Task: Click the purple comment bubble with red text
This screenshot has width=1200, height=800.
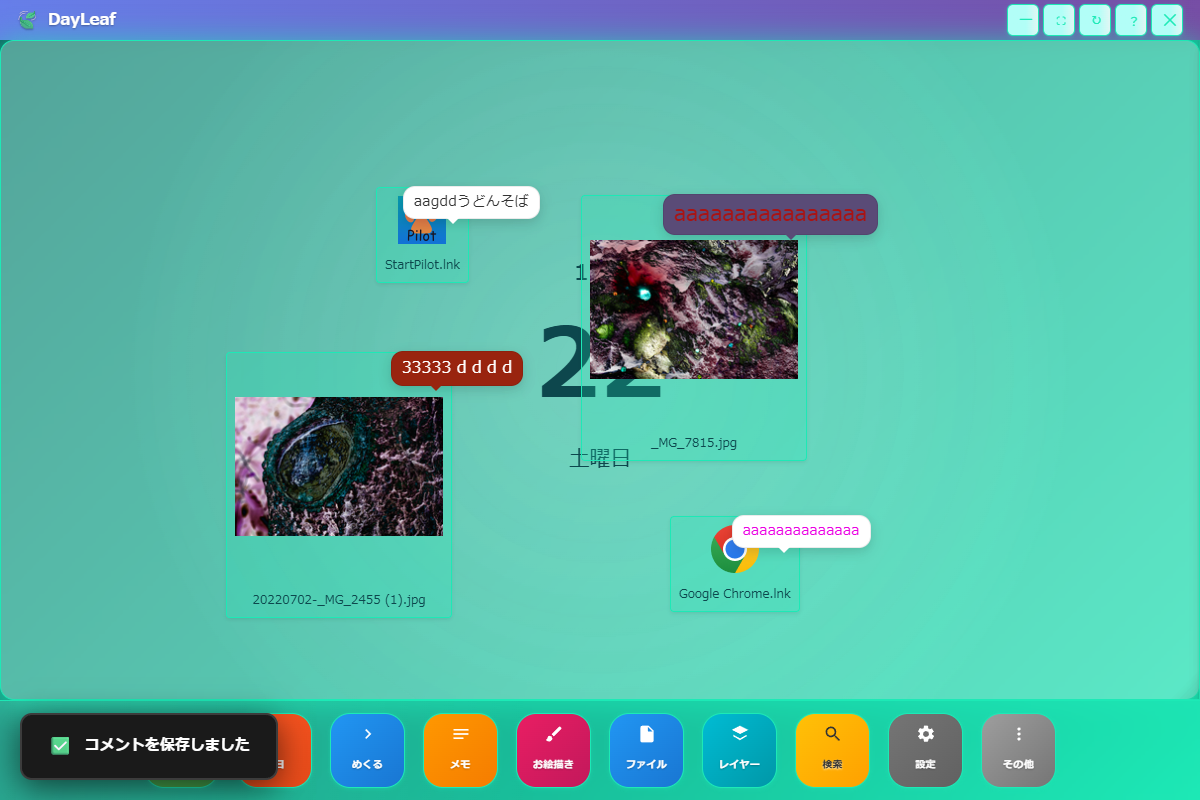Action: click(770, 214)
